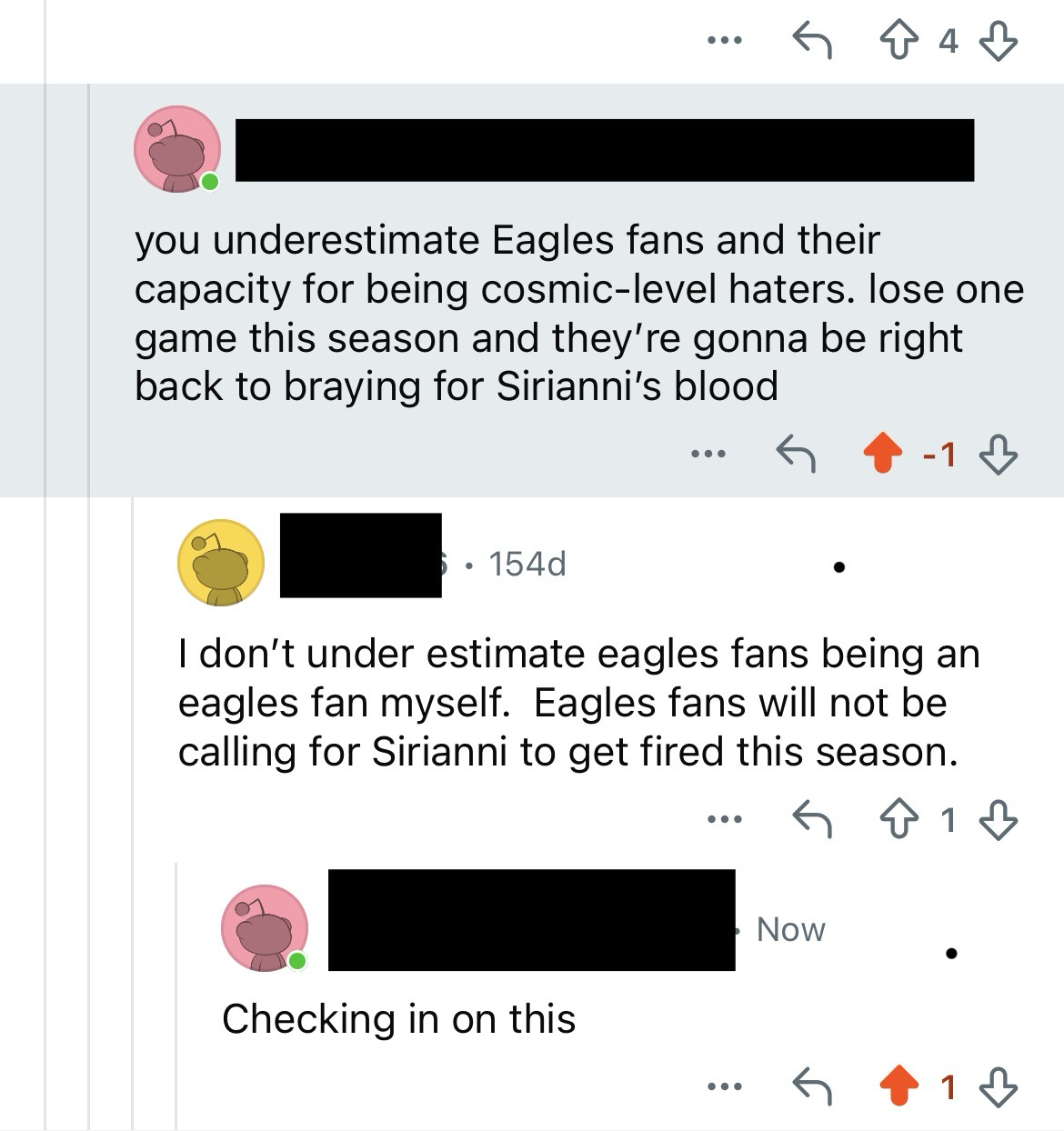Open more options for 'Sirianni to get fired' comment
This screenshot has width=1064, height=1131.
pyautogui.click(x=725, y=820)
